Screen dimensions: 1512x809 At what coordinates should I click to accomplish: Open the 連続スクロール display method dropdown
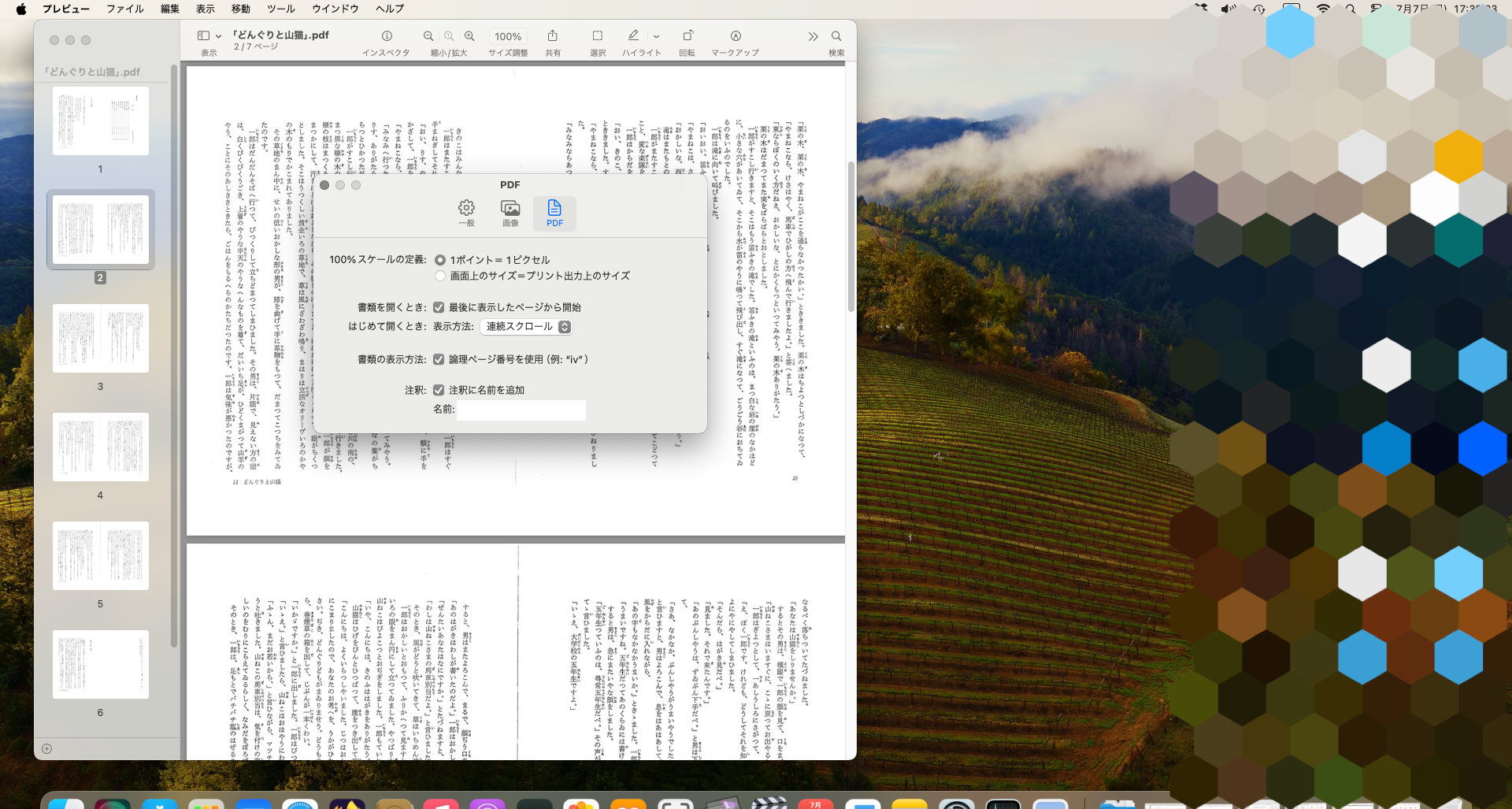(526, 326)
